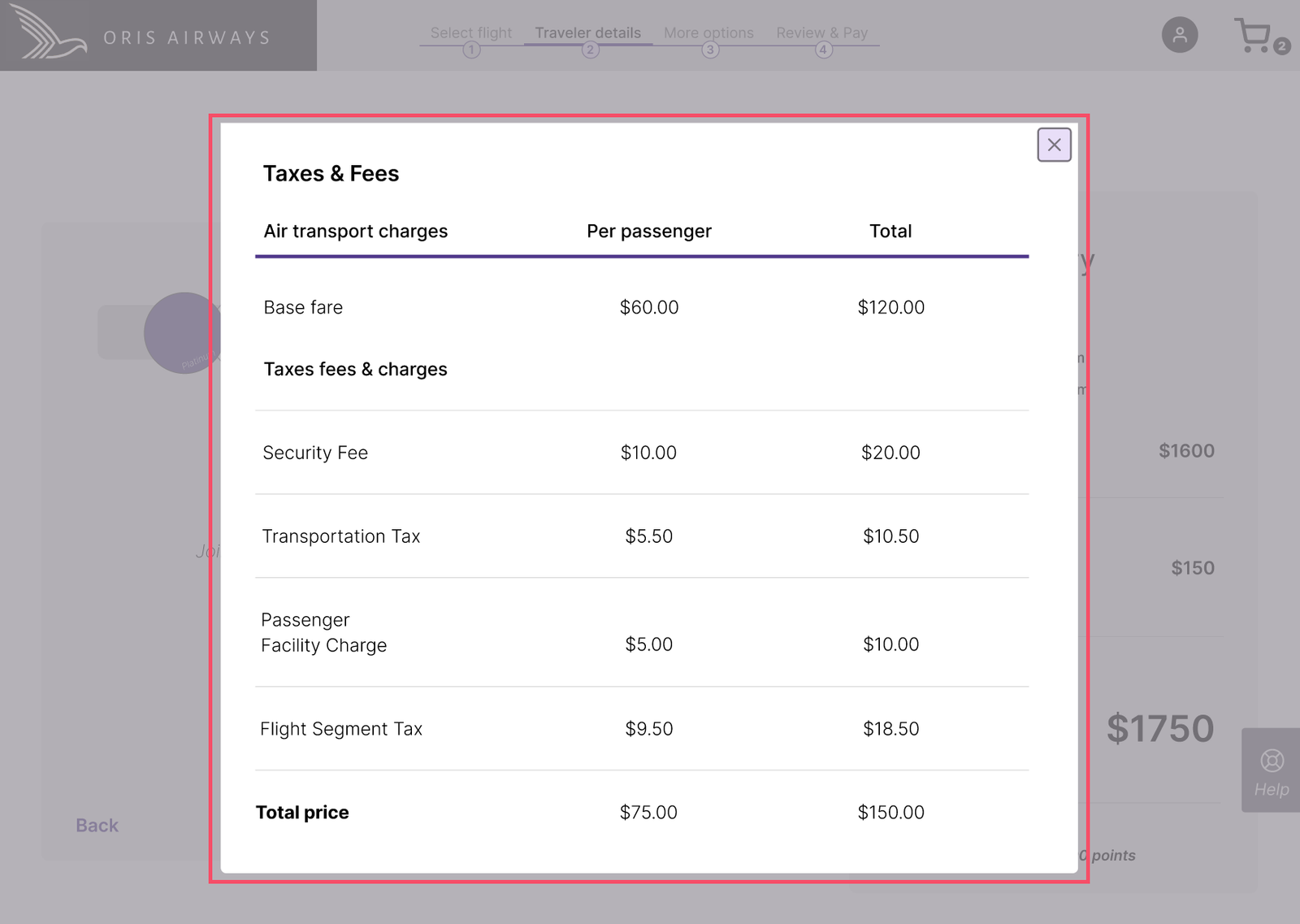Click the Base fare row label
The width and height of the screenshot is (1300, 924).
pyautogui.click(x=303, y=307)
